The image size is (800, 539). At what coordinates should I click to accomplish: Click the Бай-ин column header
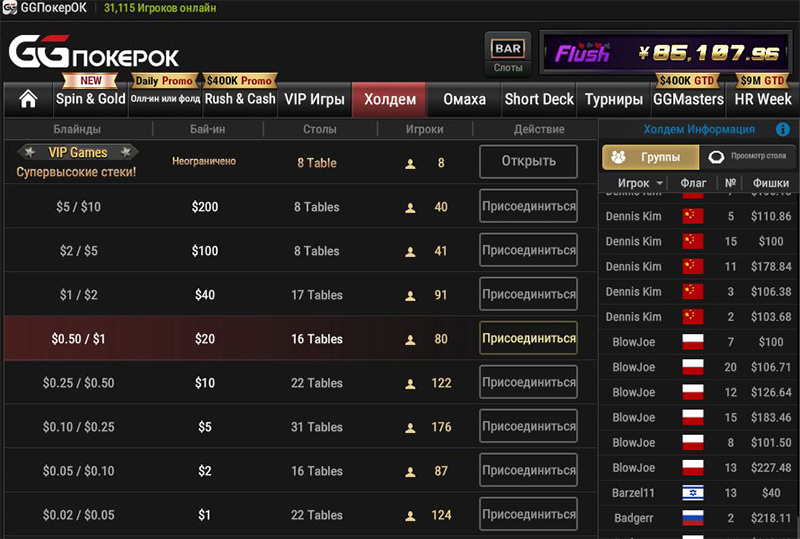(x=207, y=129)
